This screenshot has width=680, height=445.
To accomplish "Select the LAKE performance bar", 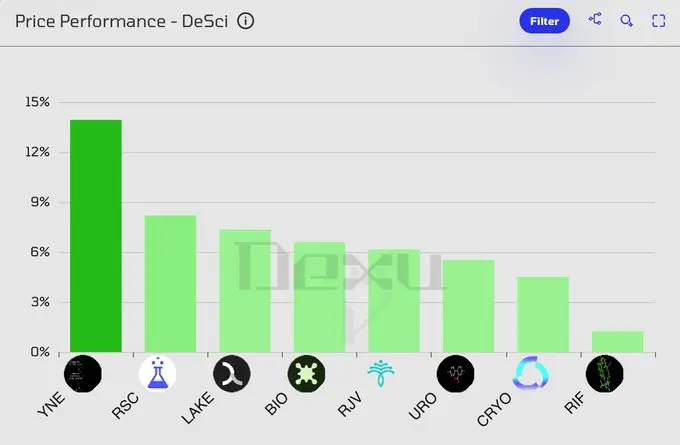I will (x=245, y=291).
